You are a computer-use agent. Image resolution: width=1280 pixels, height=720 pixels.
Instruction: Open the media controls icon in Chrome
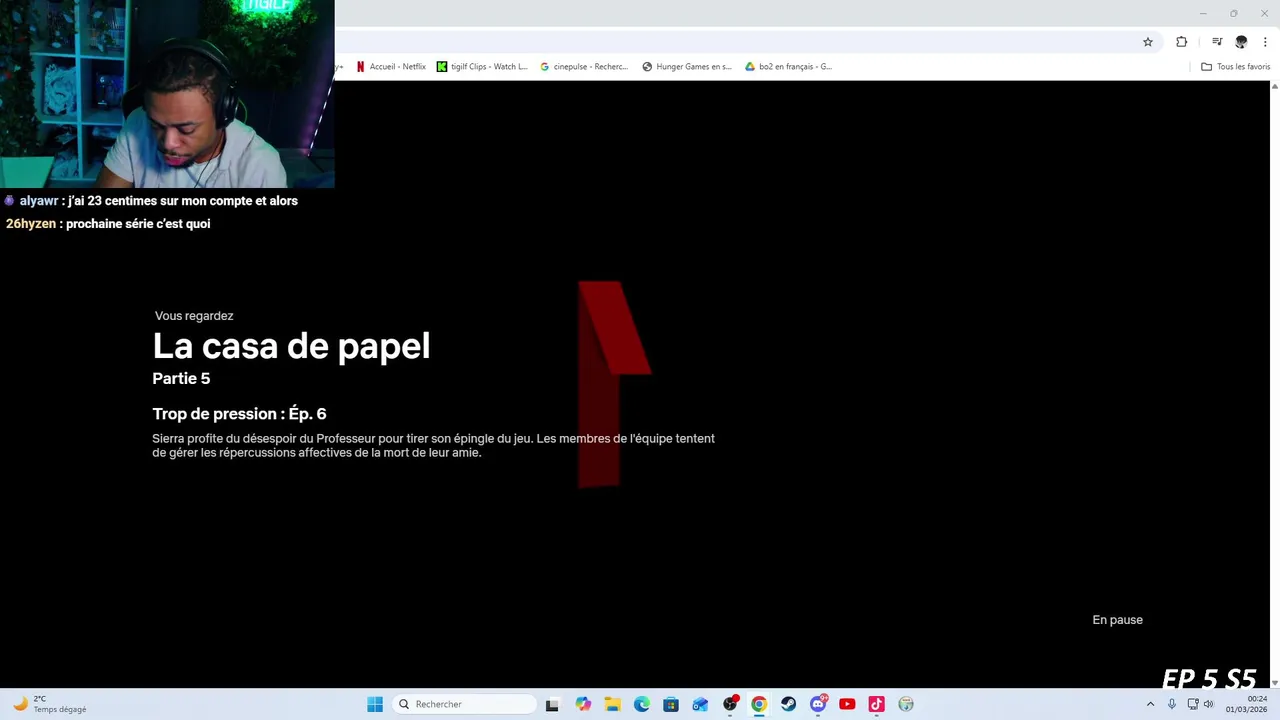pyautogui.click(x=1217, y=42)
